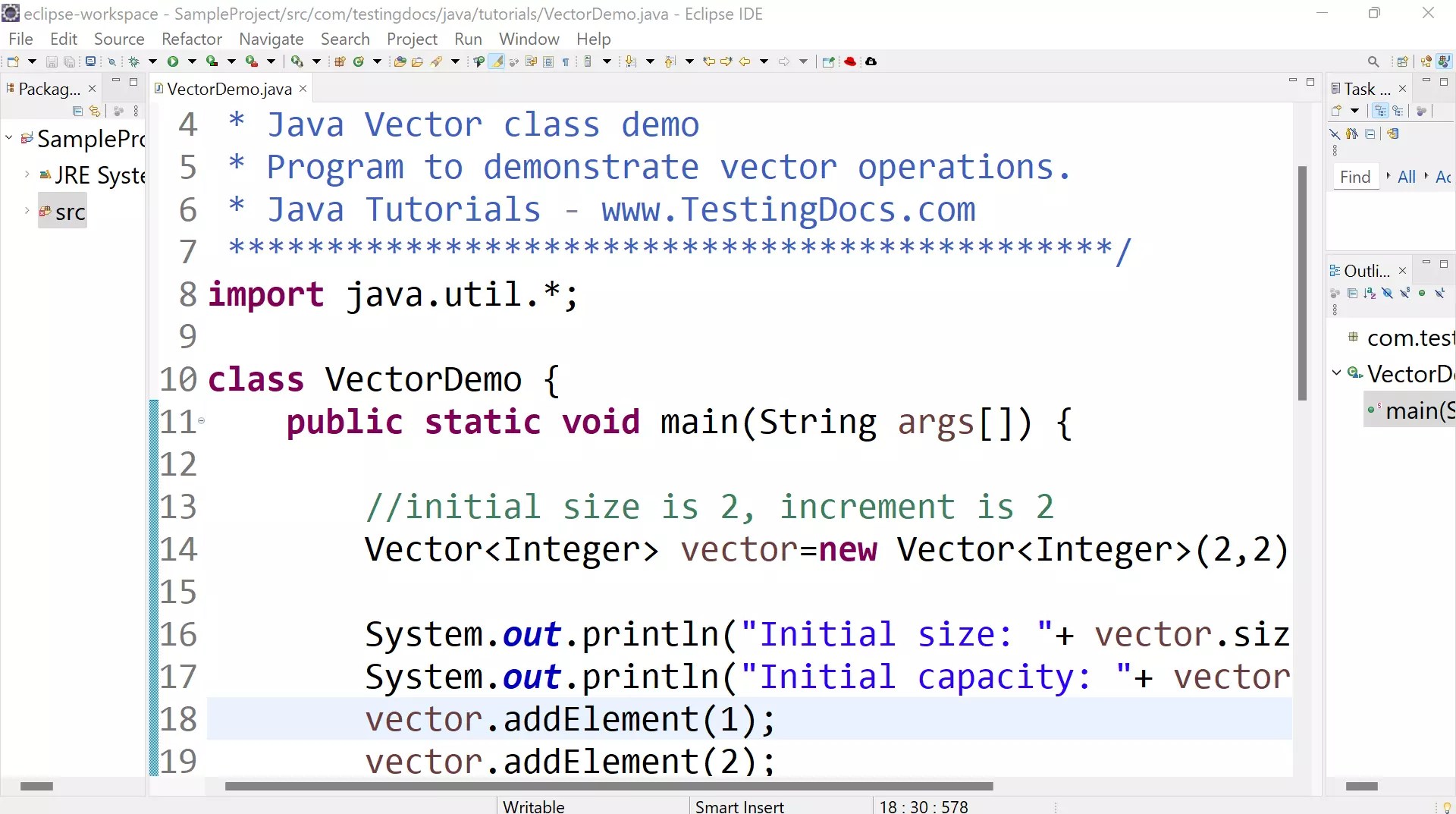Toggle Categorized view in Task List

click(1380, 111)
